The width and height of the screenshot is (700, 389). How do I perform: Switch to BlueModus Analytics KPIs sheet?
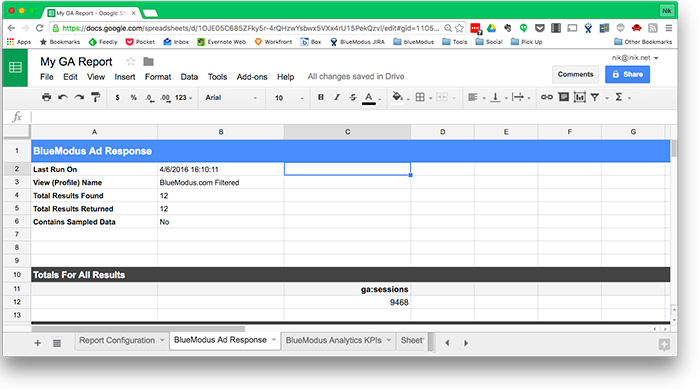(x=333, y=340)
